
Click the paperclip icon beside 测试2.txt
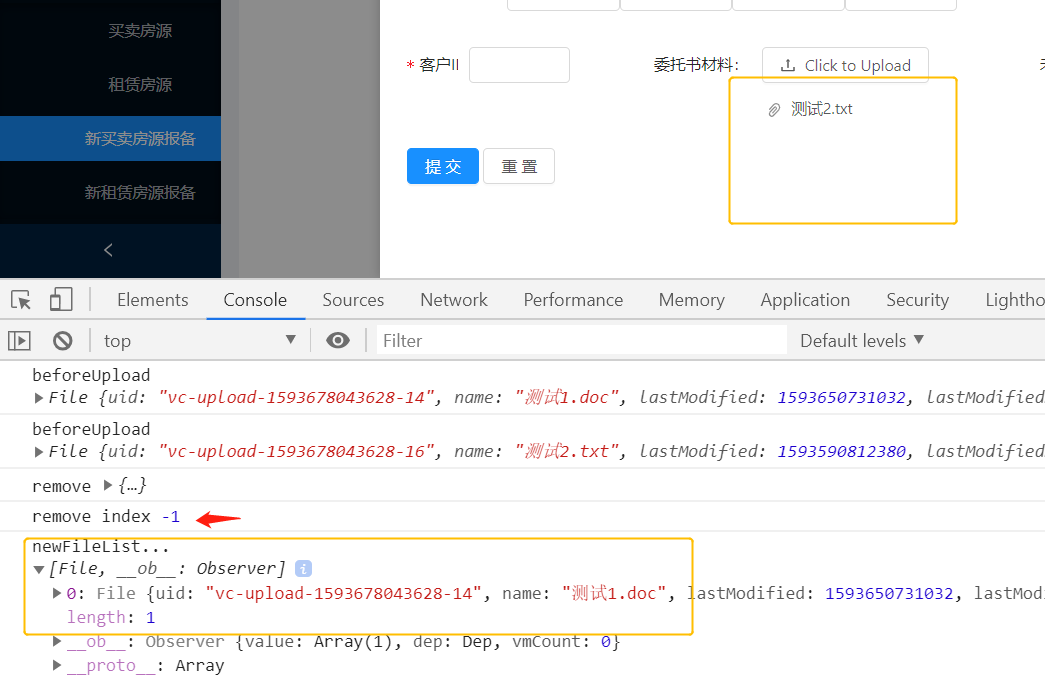(772, 109)
